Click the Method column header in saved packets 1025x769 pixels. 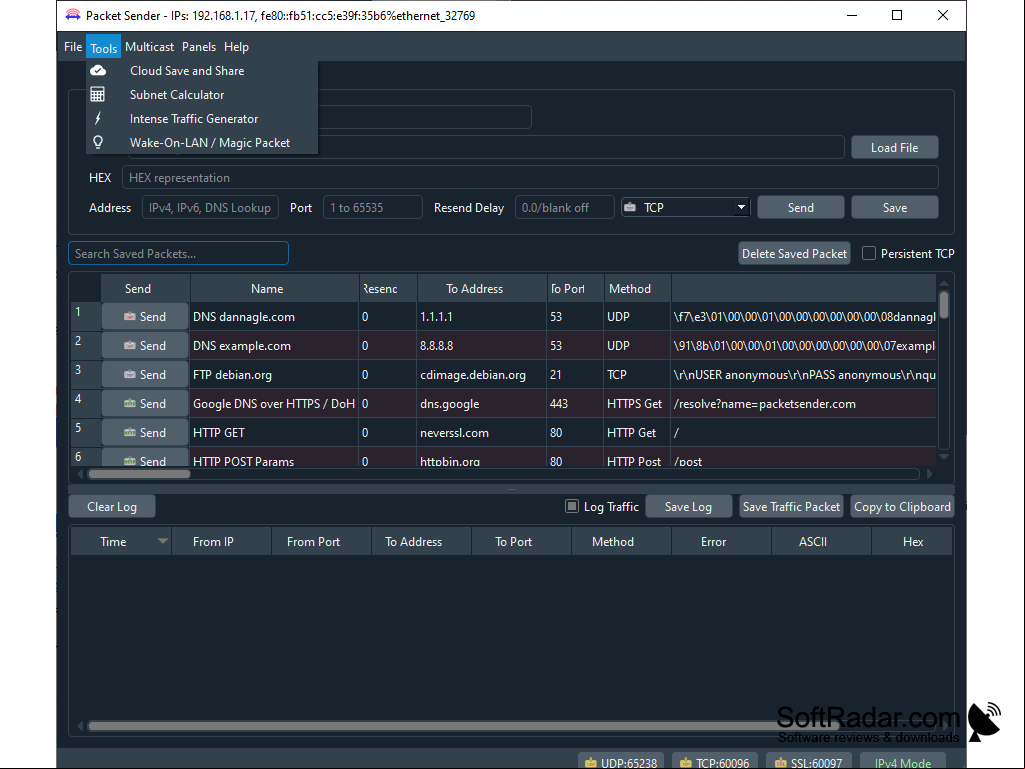click(x=637, y=288)
